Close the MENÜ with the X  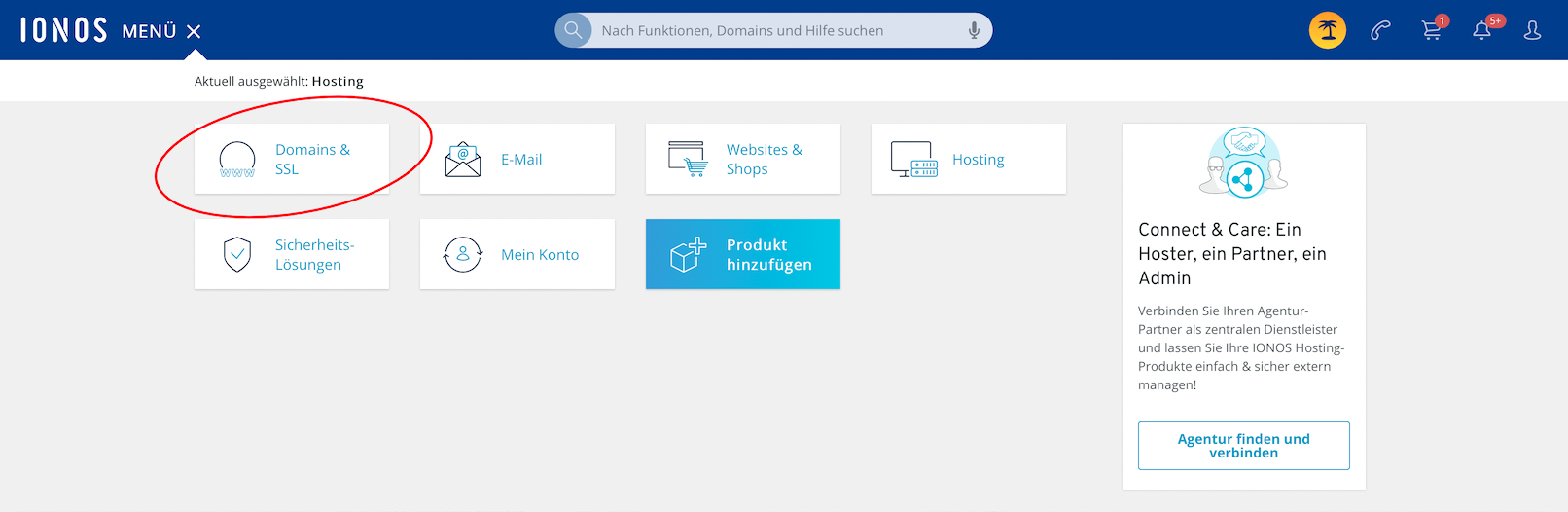194,31
